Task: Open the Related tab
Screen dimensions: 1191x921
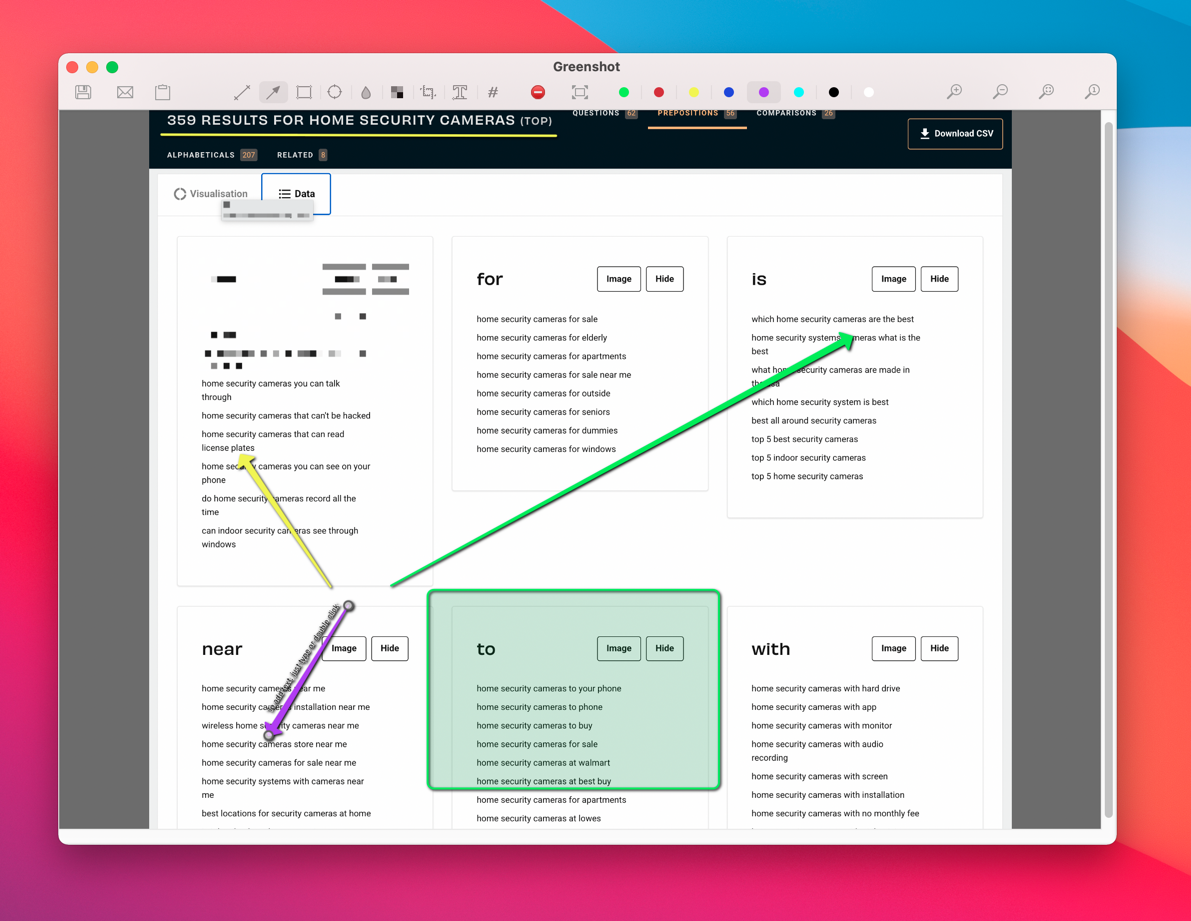Action: pyautogui.click(x=302, y=155)
